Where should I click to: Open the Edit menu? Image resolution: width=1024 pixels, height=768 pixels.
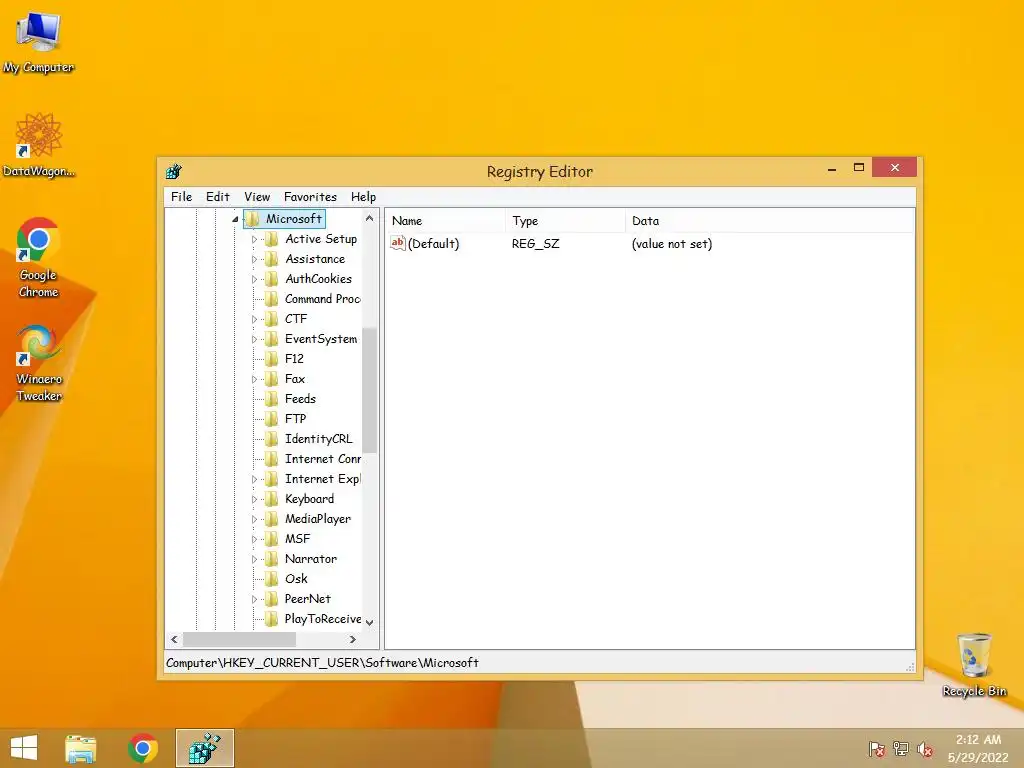click(217, 197)
